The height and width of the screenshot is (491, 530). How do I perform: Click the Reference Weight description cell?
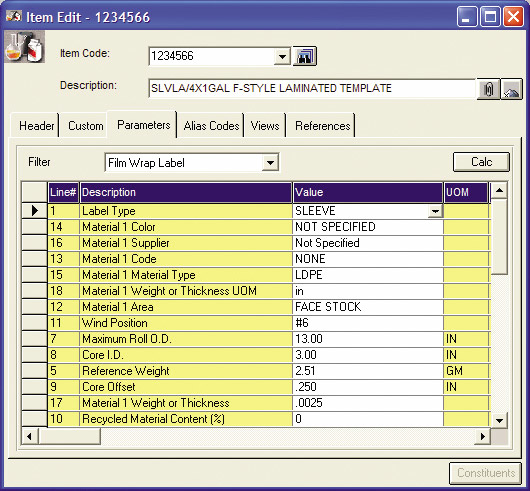coord(186,371)
